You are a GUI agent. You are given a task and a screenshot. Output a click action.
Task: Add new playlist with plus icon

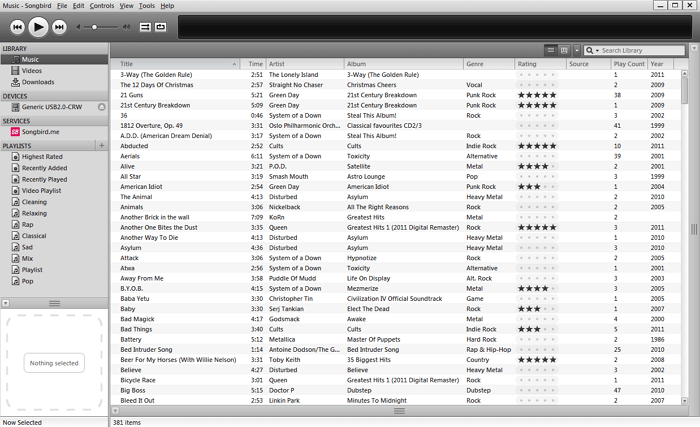coord(102,145)
